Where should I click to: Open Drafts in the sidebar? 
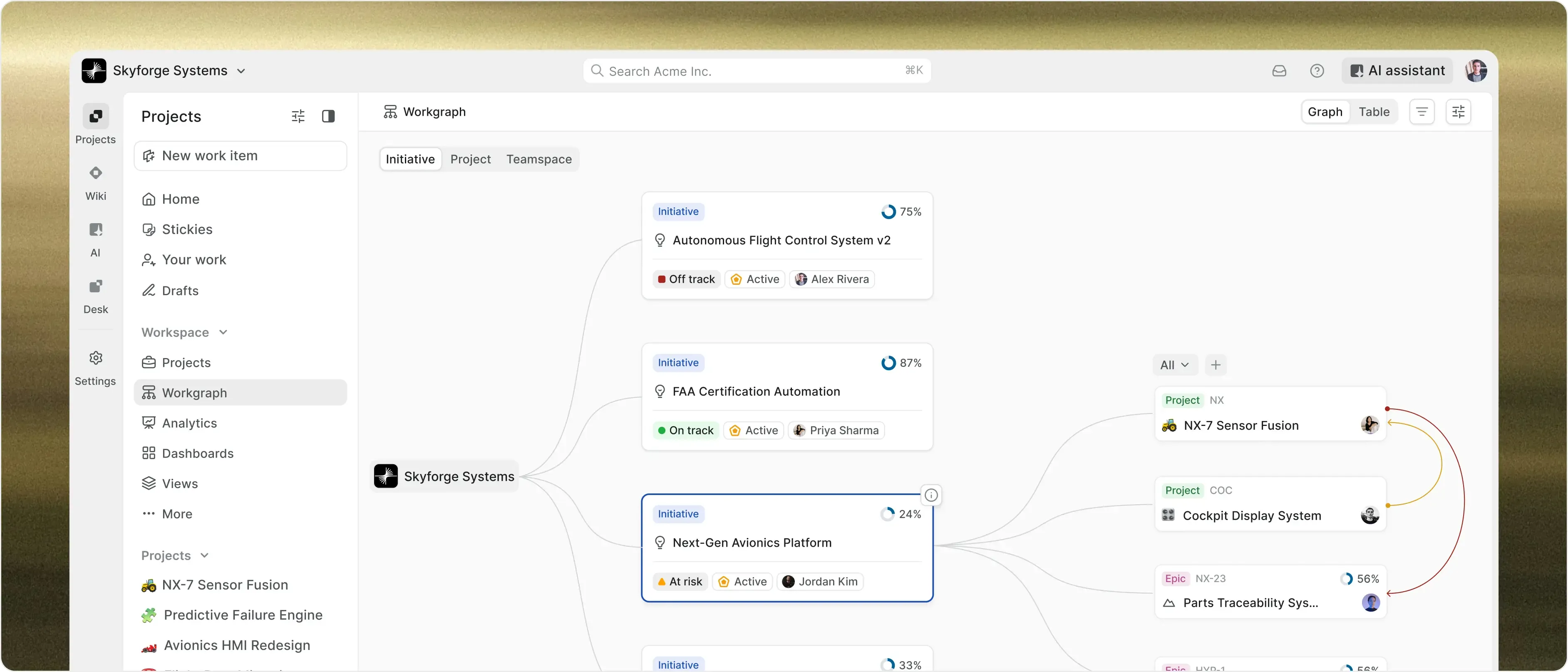(241, 291)
